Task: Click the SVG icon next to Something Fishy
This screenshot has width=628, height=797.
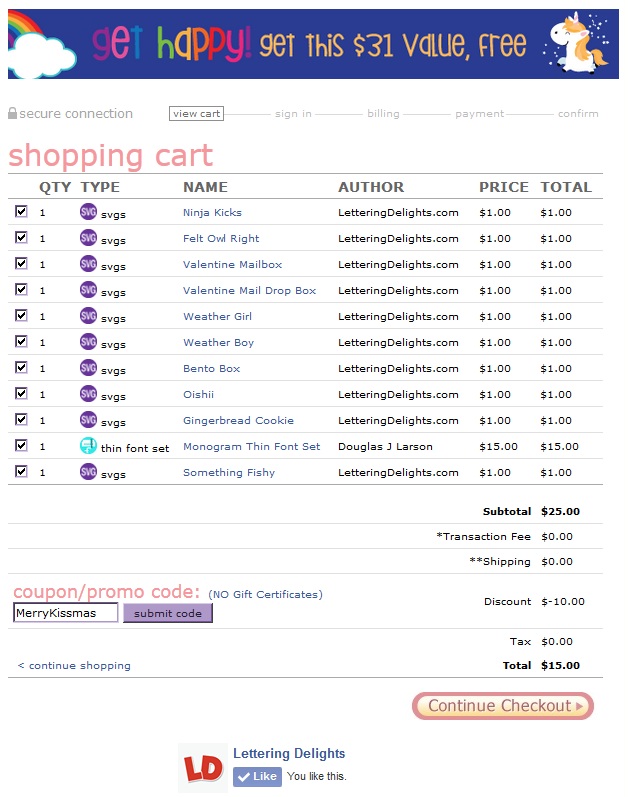Action: 88,472
